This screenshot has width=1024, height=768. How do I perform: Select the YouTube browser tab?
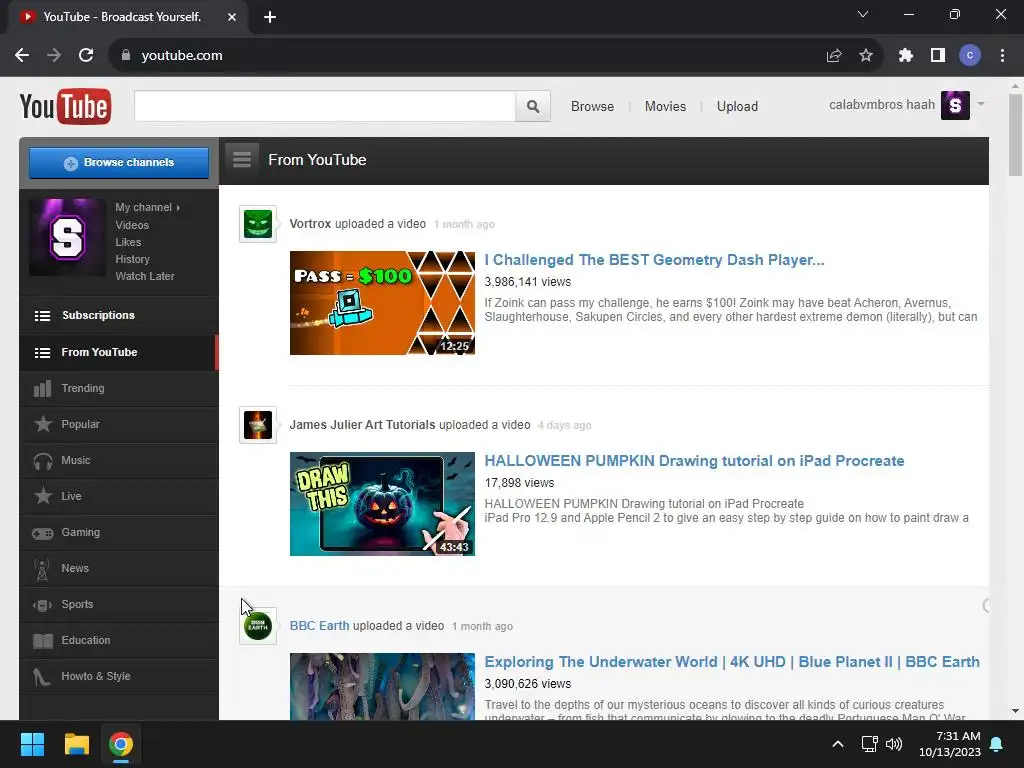tap(128, 17)
